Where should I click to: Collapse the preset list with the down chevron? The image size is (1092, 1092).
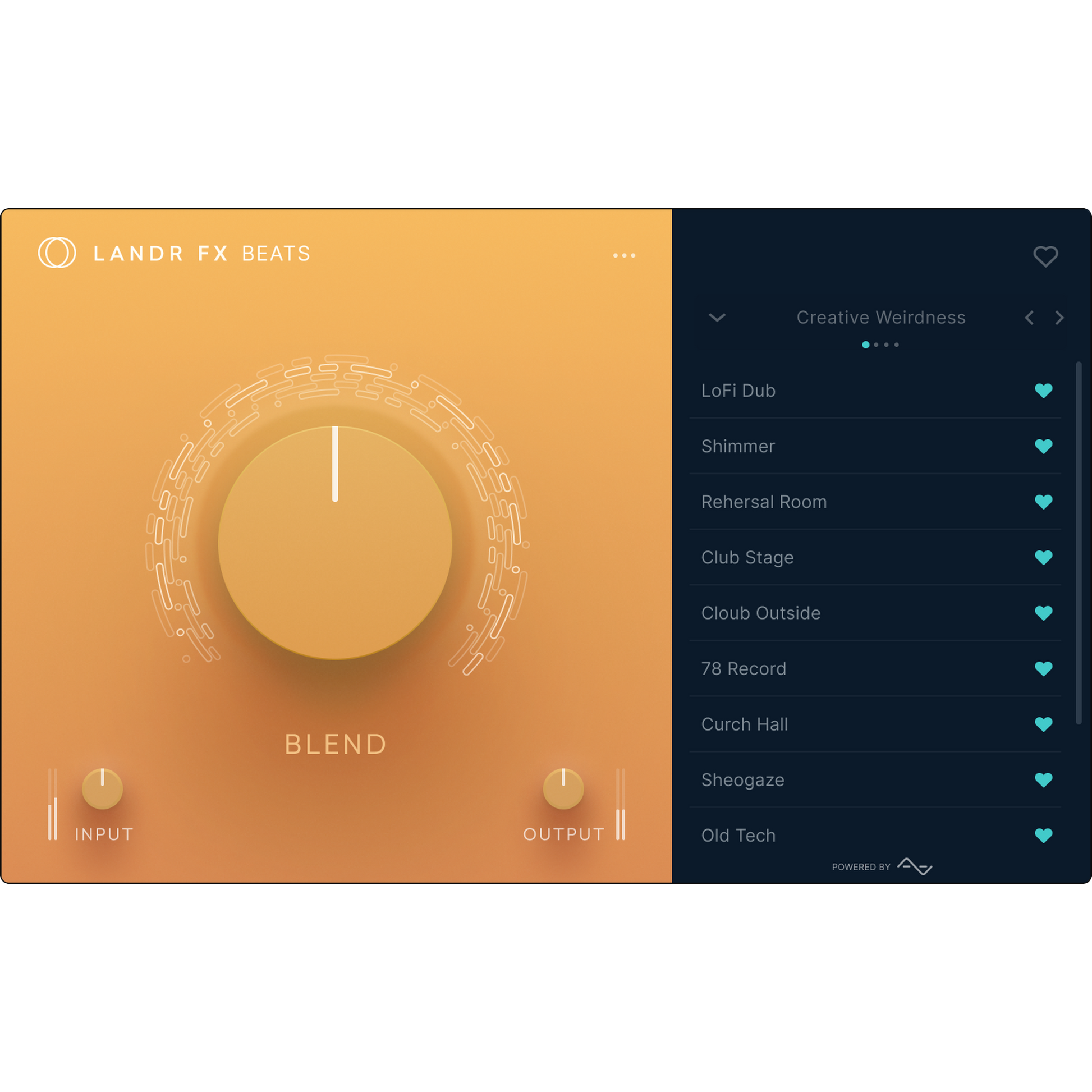716,318
